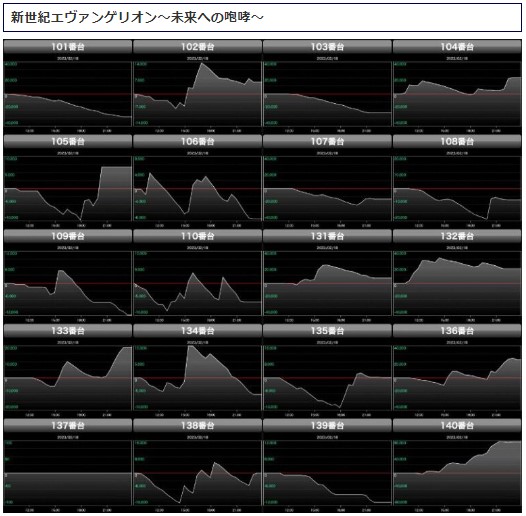Open the 105番台 graph thumbnail
526x516 pixels.
68,189
